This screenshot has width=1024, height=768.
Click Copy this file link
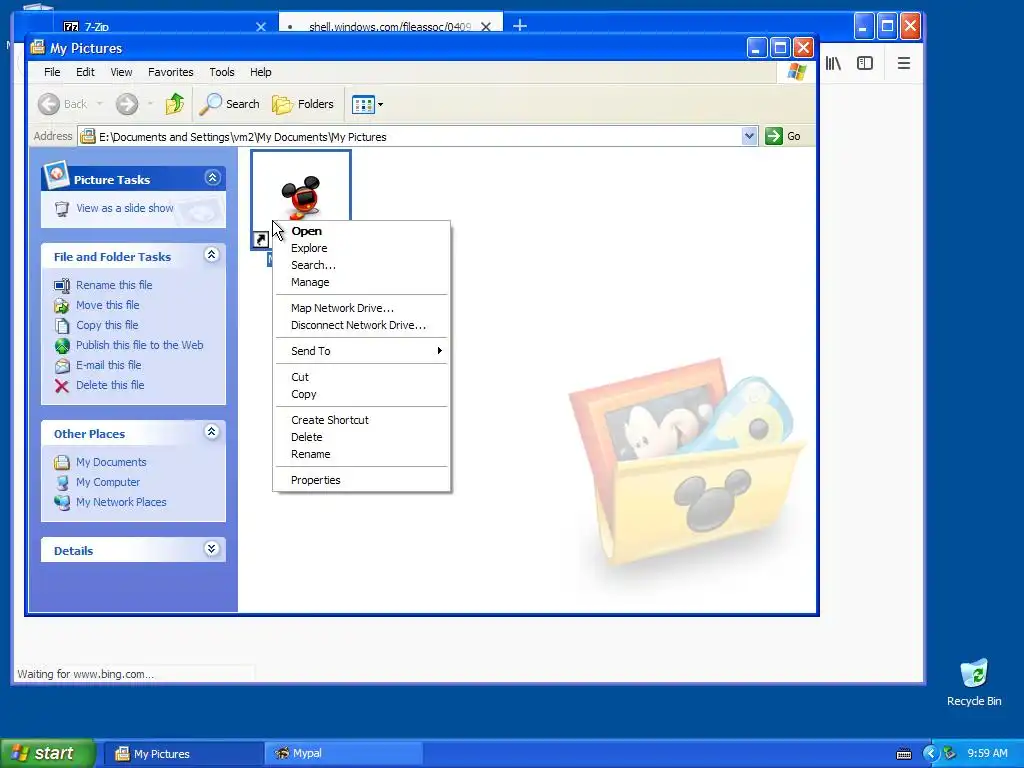[x=107, y=325]
